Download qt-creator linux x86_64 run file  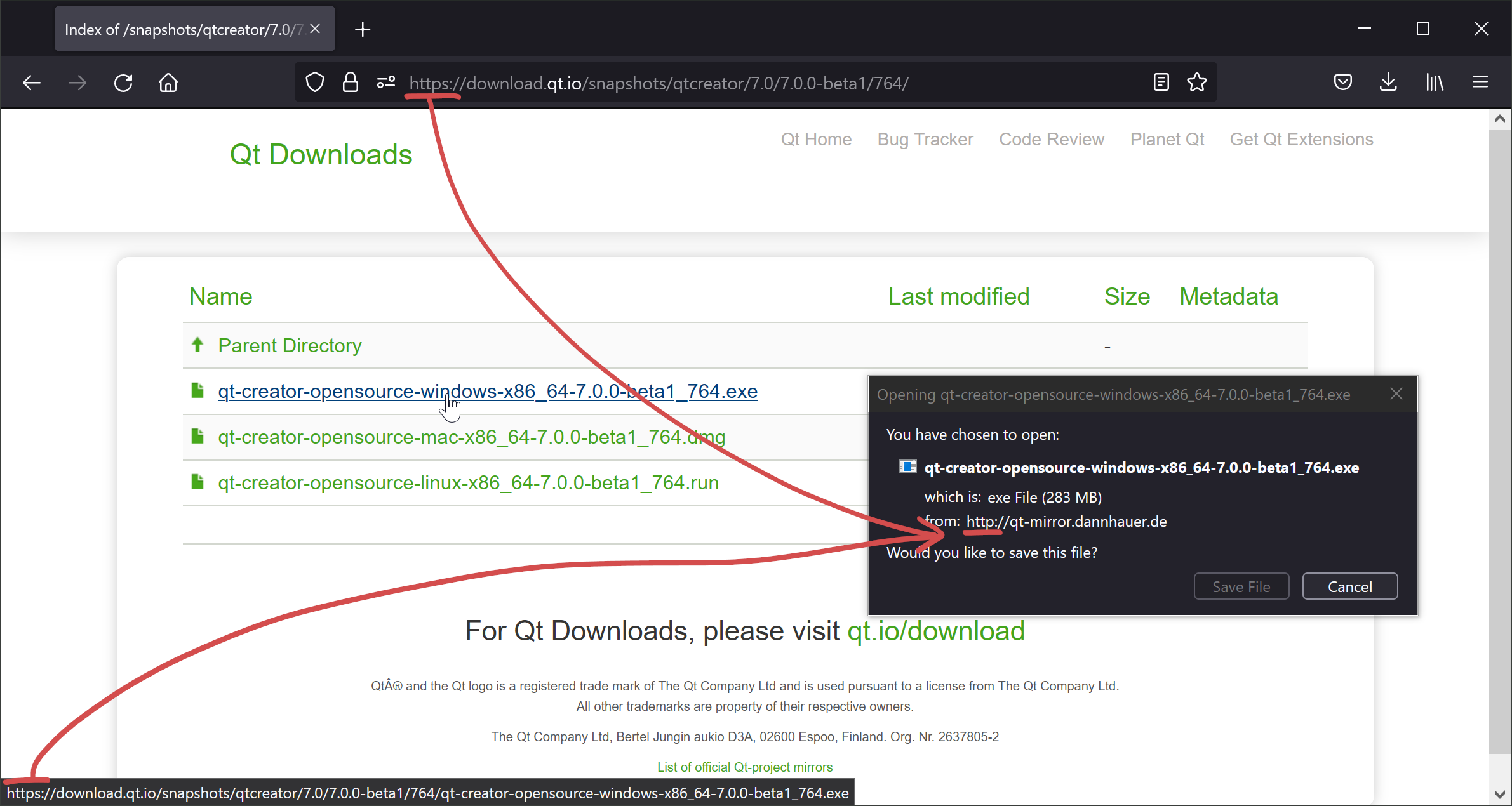tap(468, 482)
